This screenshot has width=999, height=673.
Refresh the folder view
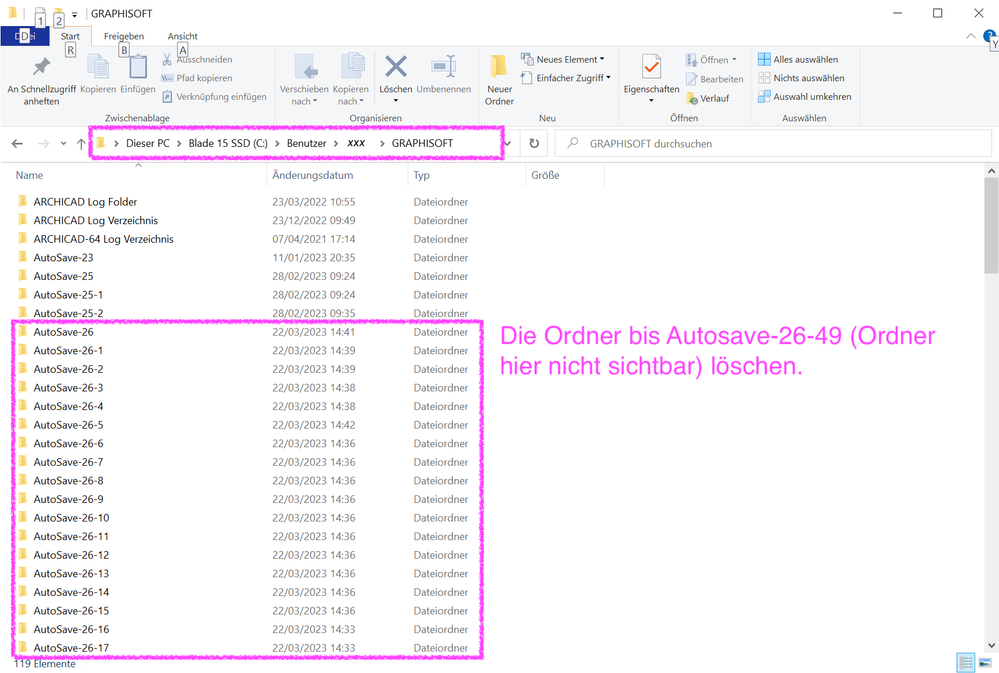point(534,143)
